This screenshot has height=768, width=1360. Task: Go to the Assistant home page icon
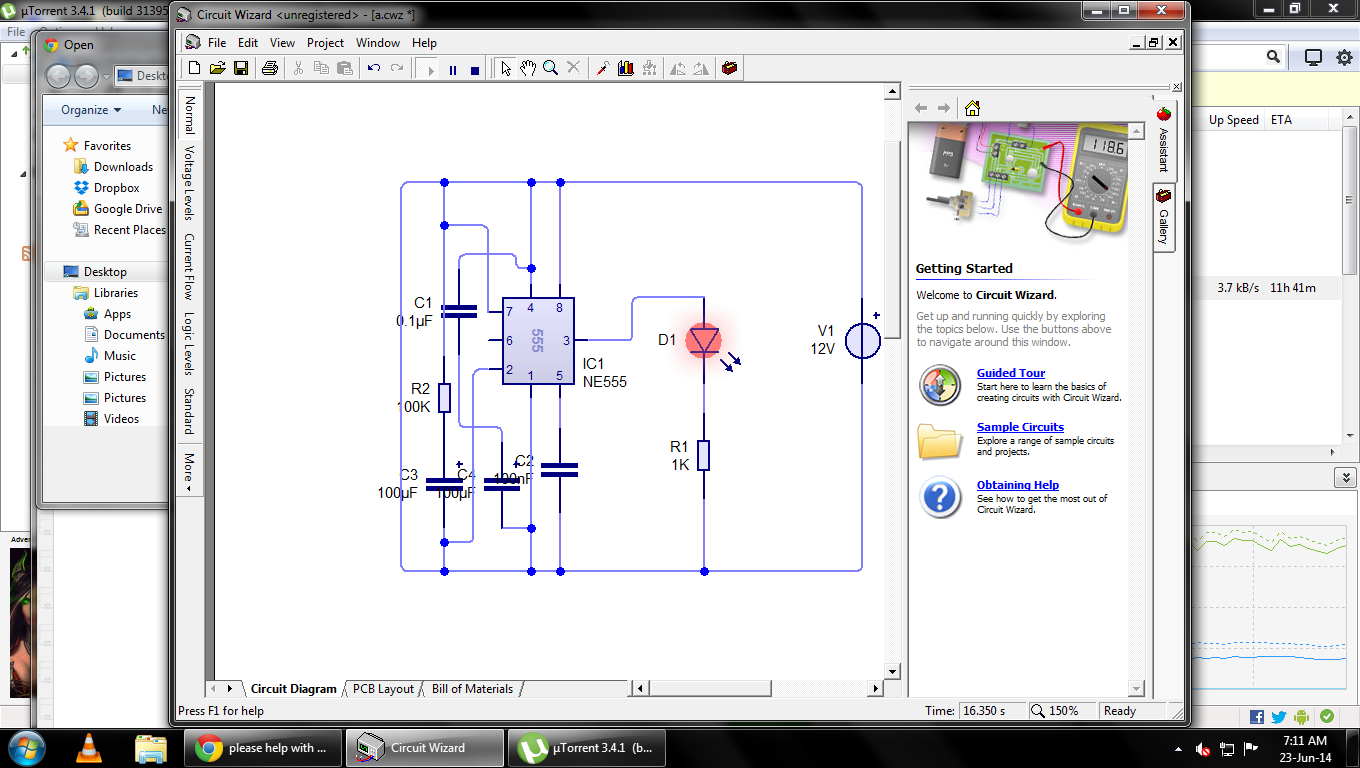[972, 108]
